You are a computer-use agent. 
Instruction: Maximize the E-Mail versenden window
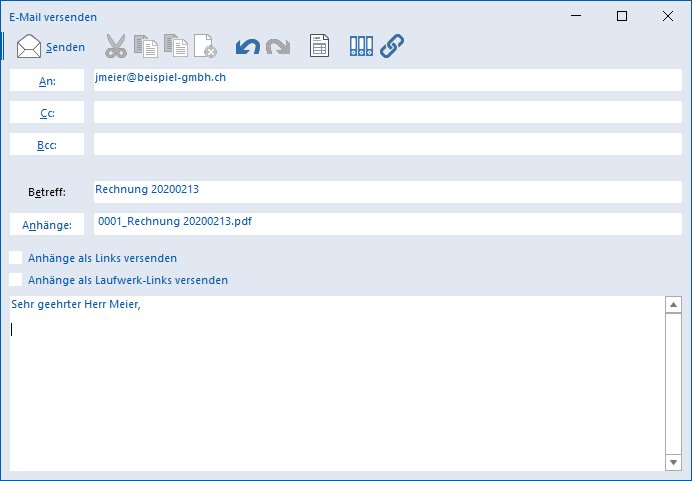(622, 16)
